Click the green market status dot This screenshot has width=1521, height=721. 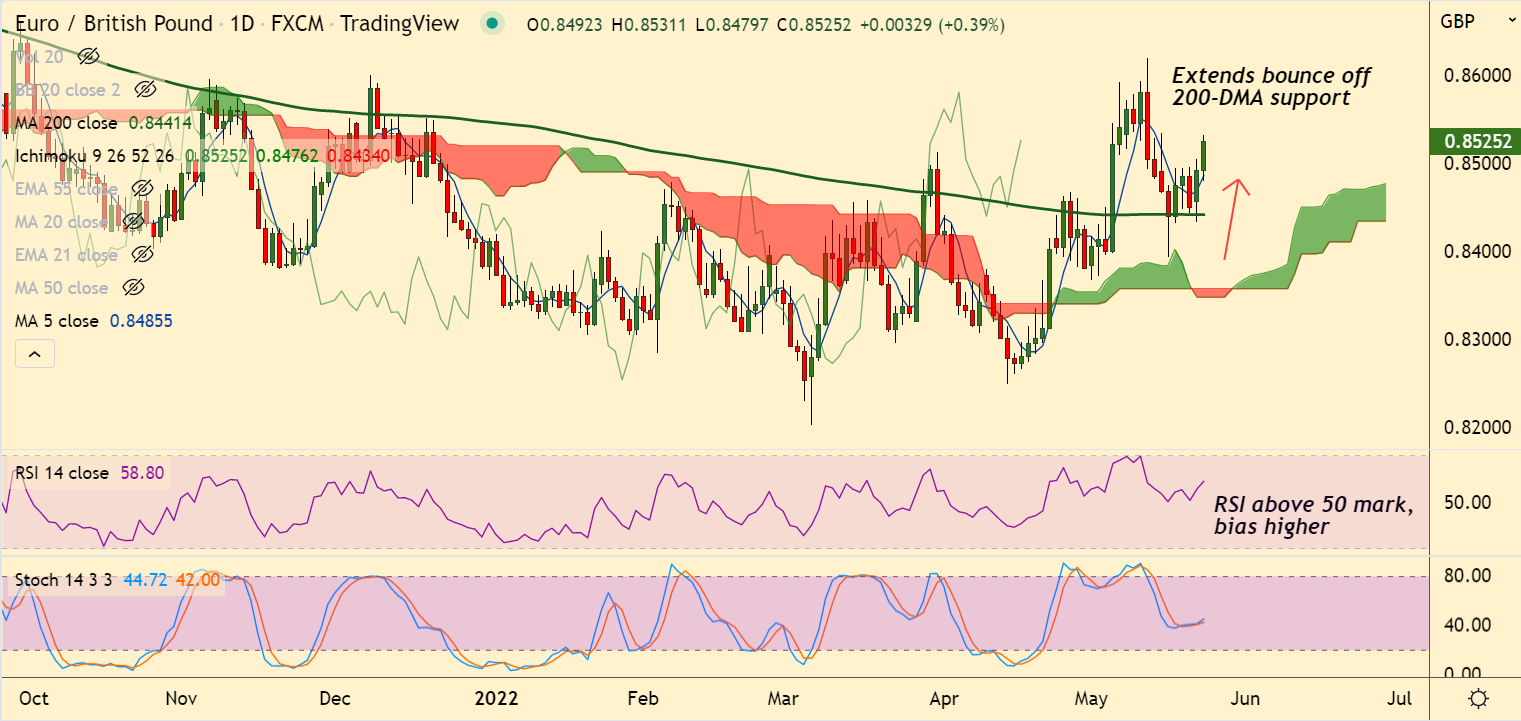pos(491,23)
